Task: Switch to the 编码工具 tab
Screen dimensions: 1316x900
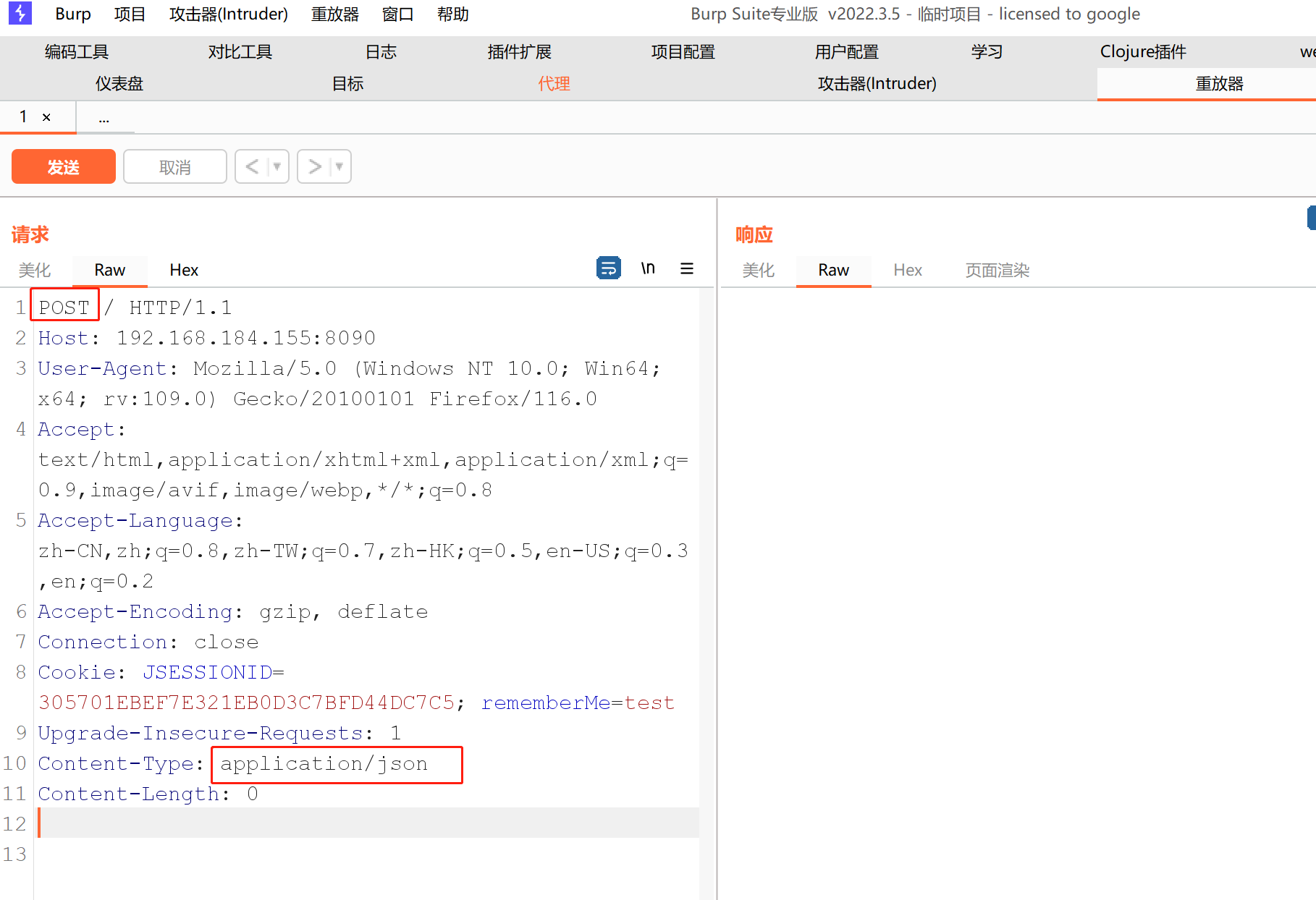Action: pos(77,52)
